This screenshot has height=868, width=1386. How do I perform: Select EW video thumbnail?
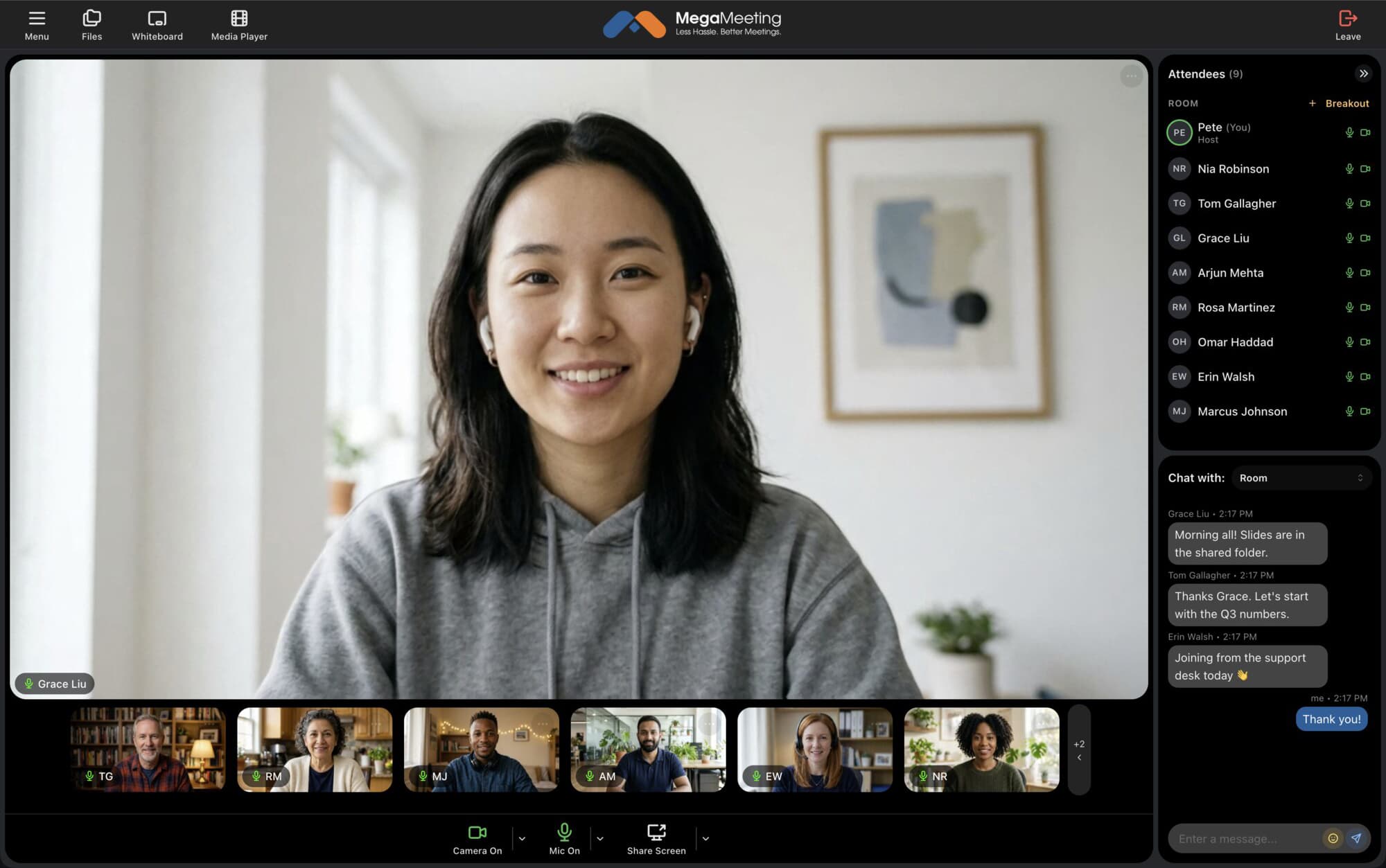click(x=815, y=750)
